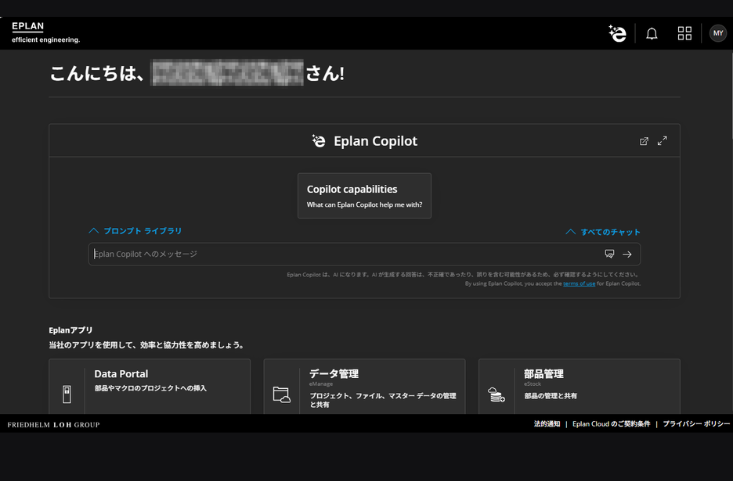Click the Data Portal app icon
Image resolution: width=733 pixels, height=481 pixels.
[67, 394]
